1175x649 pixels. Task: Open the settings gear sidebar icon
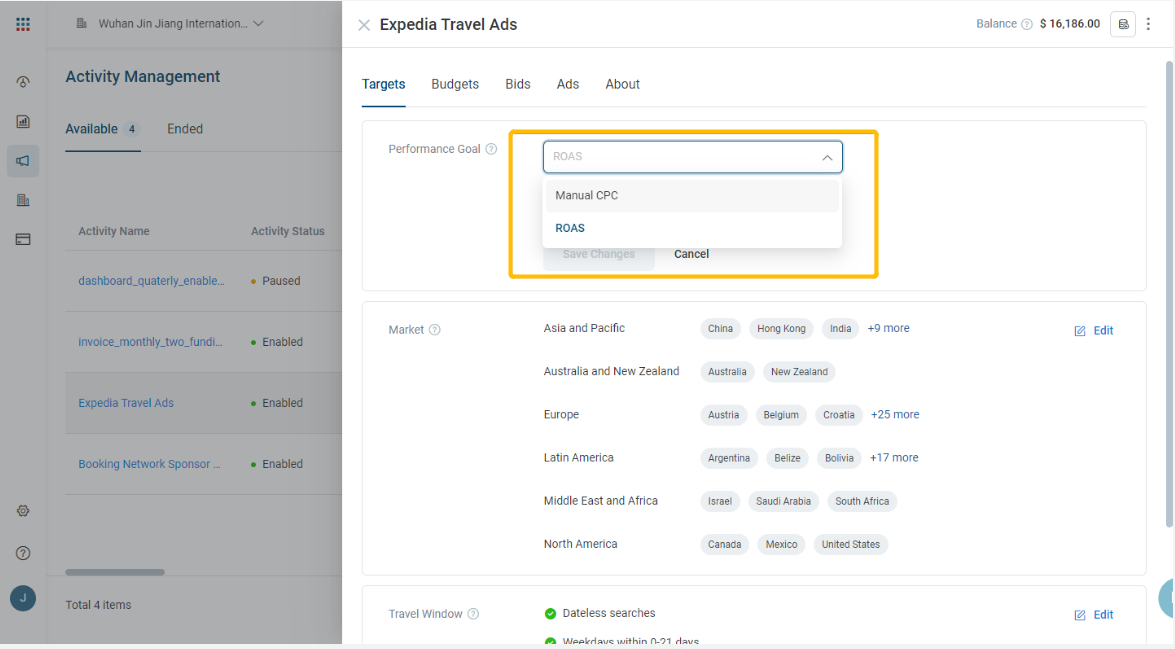23,511
